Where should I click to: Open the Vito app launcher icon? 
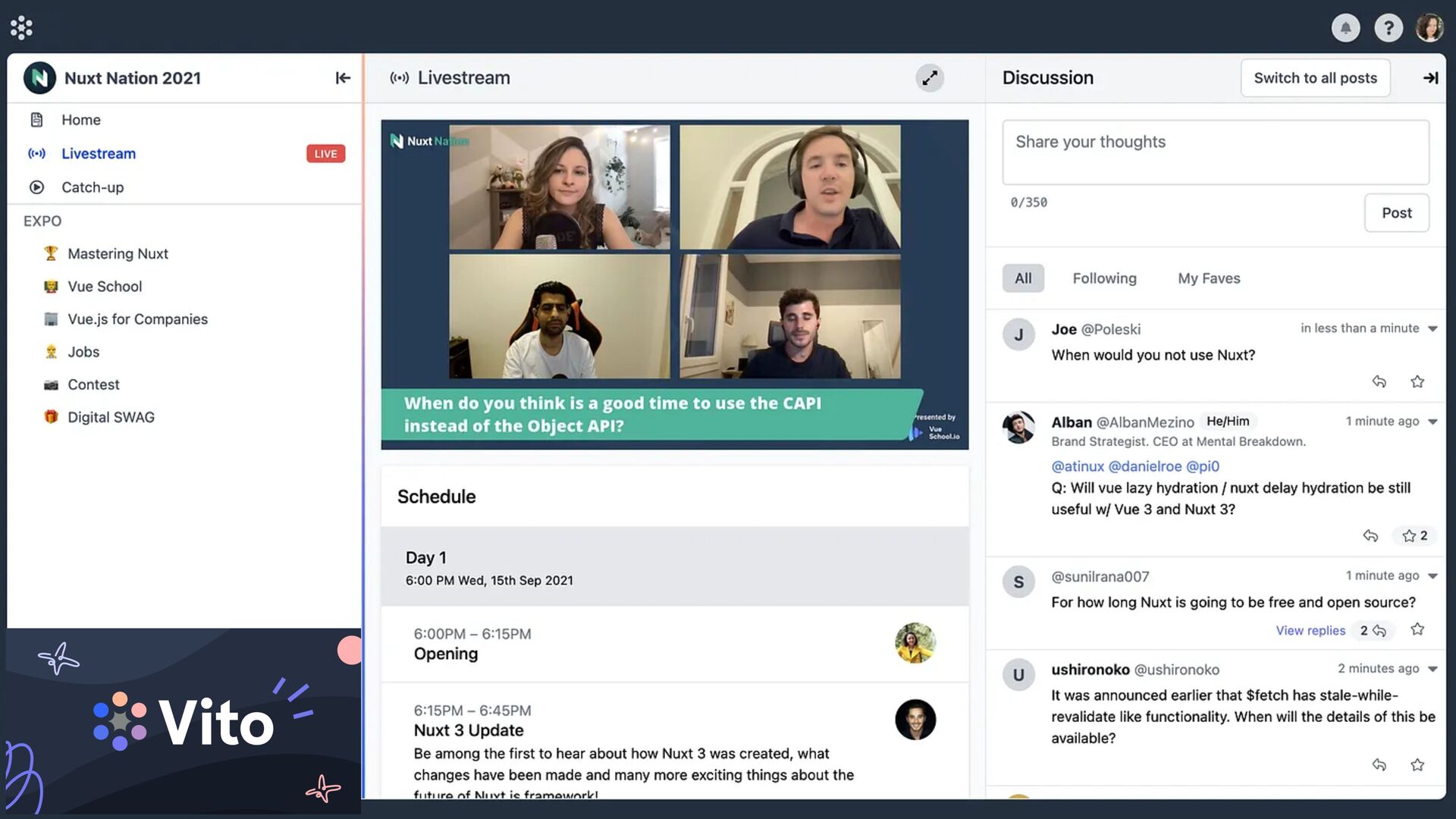21,27
